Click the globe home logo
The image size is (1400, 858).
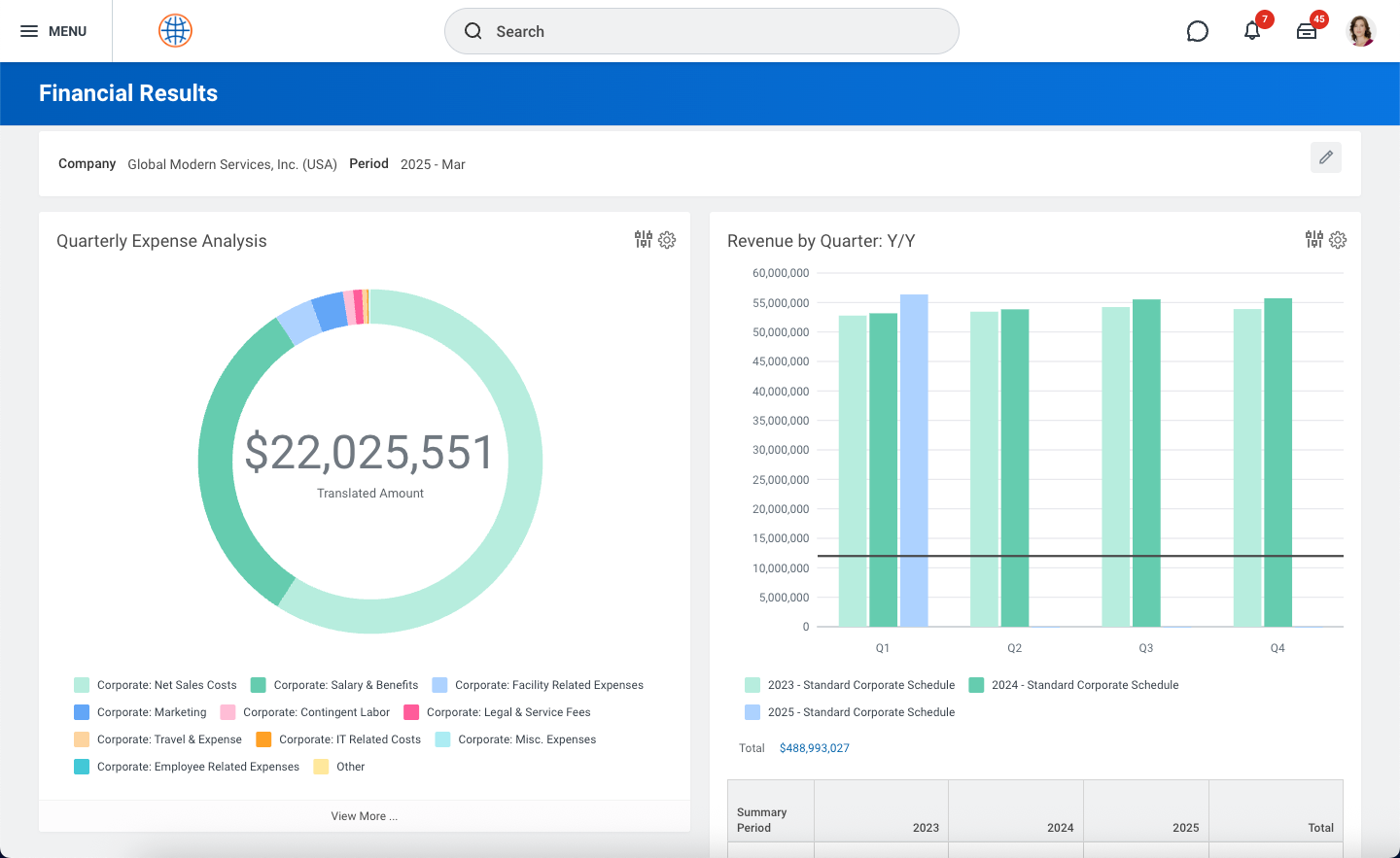coord(175,31)
